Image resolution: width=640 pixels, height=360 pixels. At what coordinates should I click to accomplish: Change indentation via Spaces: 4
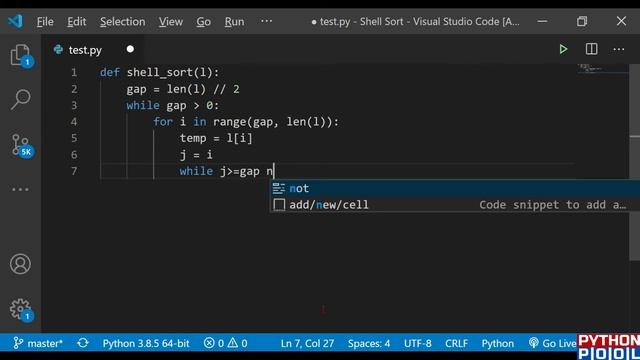(x=369, y=343)
